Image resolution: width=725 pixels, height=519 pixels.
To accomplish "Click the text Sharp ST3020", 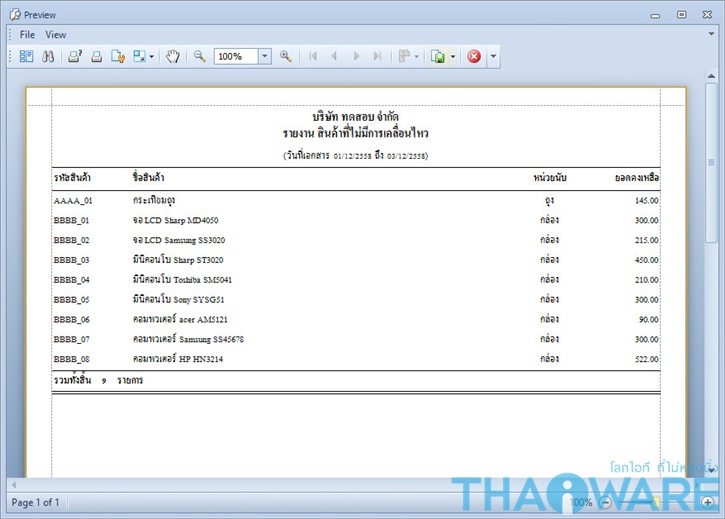I will pos(198,260).
